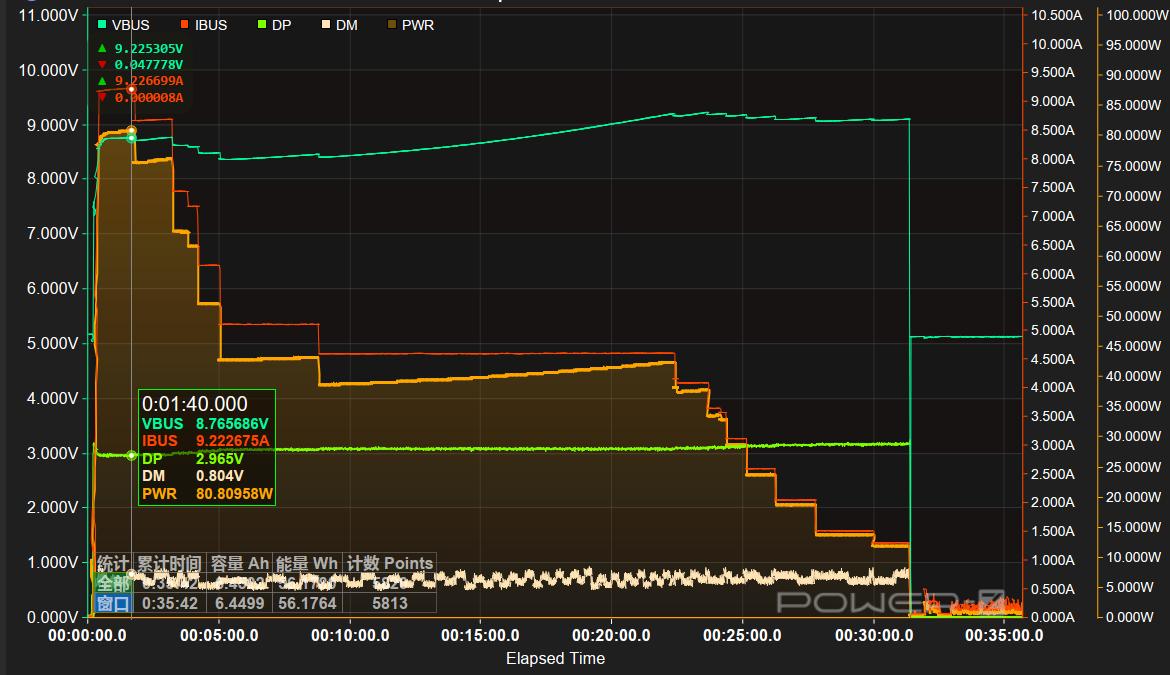Select the 全部 row in statistics table
Viewport: 1170px width, 675px height.
113,583
